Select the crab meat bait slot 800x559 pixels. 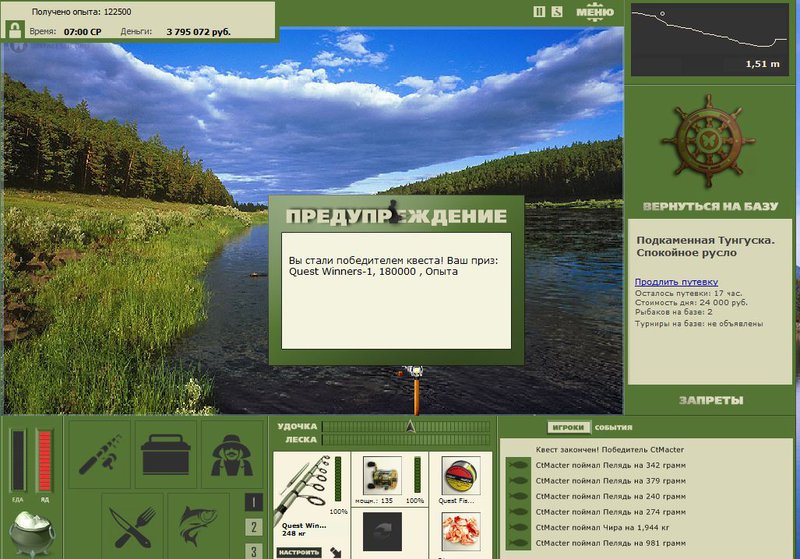tap(461, 531)
